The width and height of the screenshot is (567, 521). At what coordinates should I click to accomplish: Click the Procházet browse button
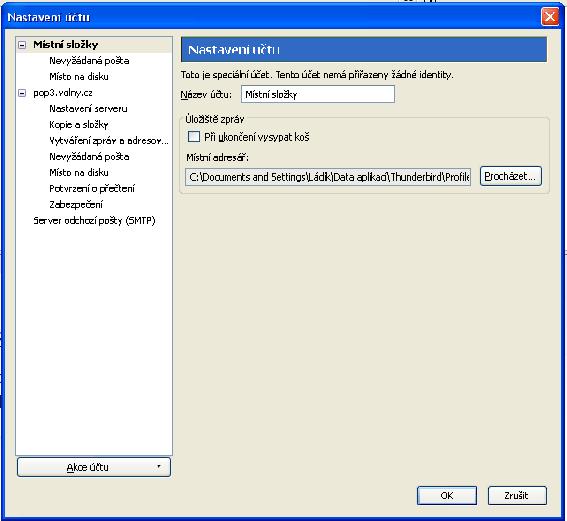coord(511,176)
